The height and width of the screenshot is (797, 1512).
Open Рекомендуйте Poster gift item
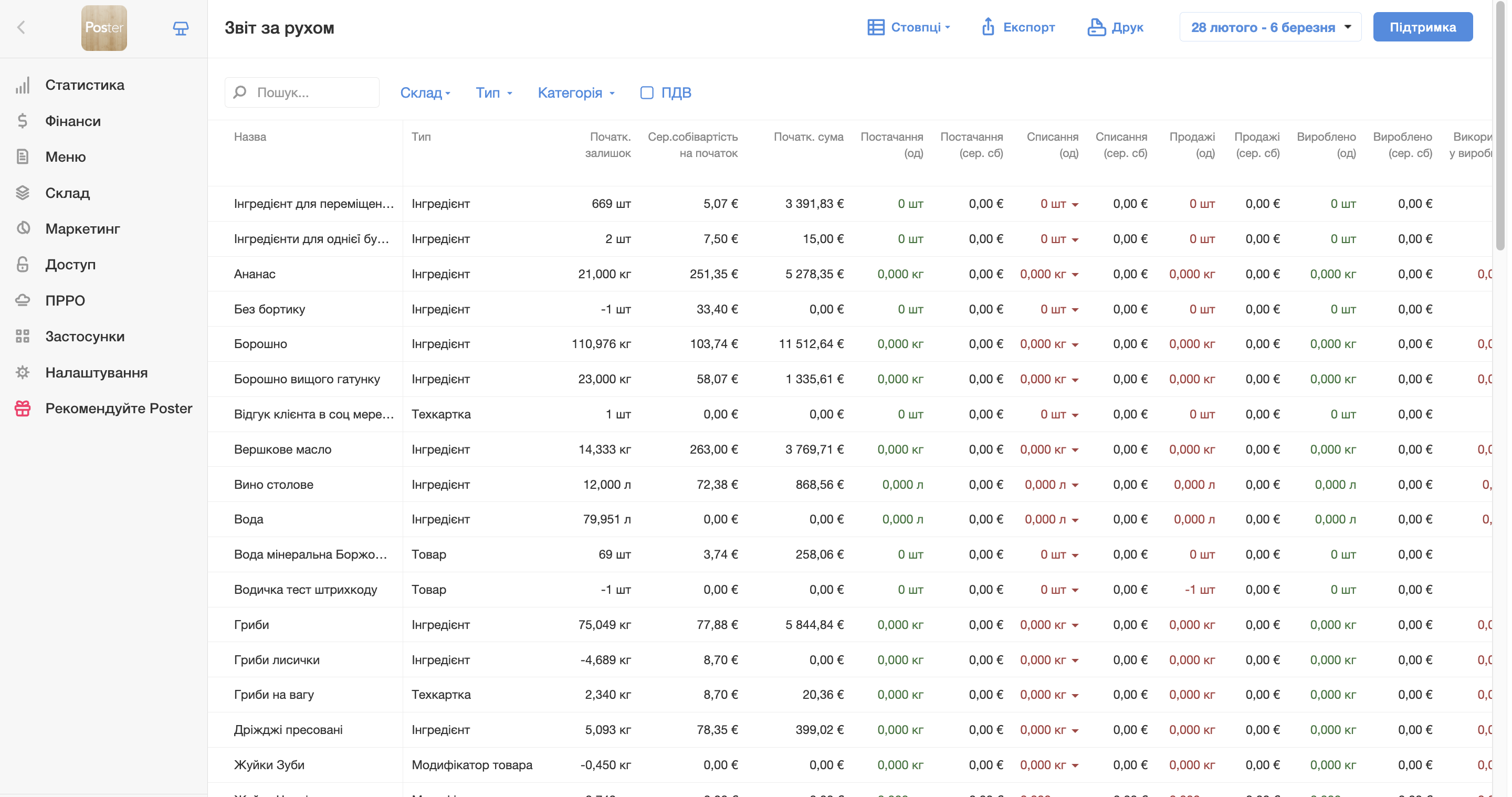point(118,408)
